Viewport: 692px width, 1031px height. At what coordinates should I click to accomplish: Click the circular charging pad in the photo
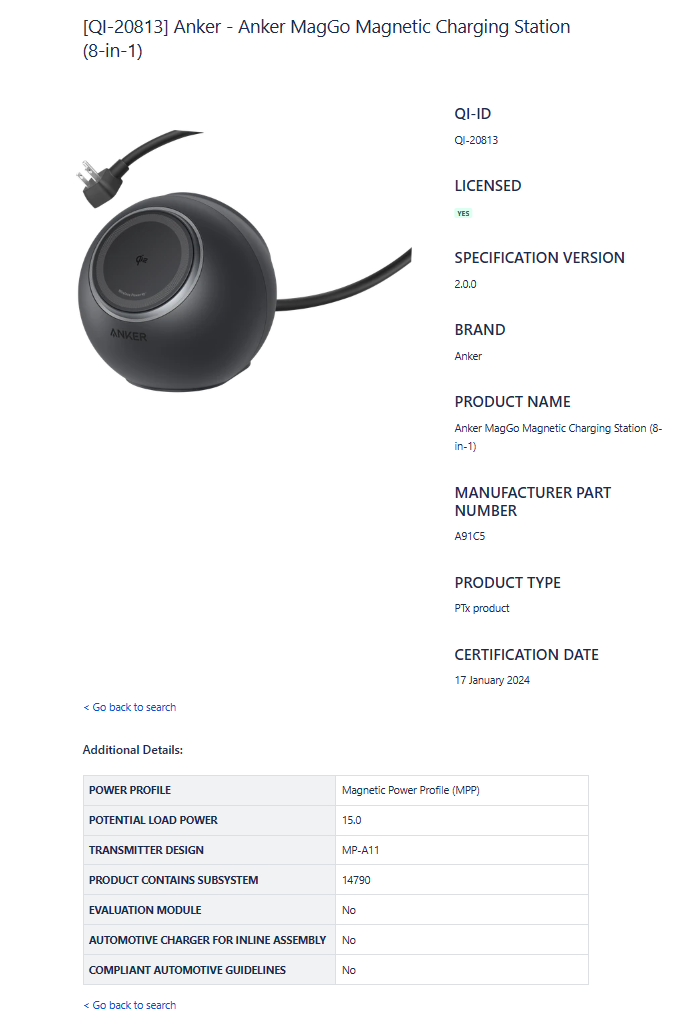click(142, 262)
